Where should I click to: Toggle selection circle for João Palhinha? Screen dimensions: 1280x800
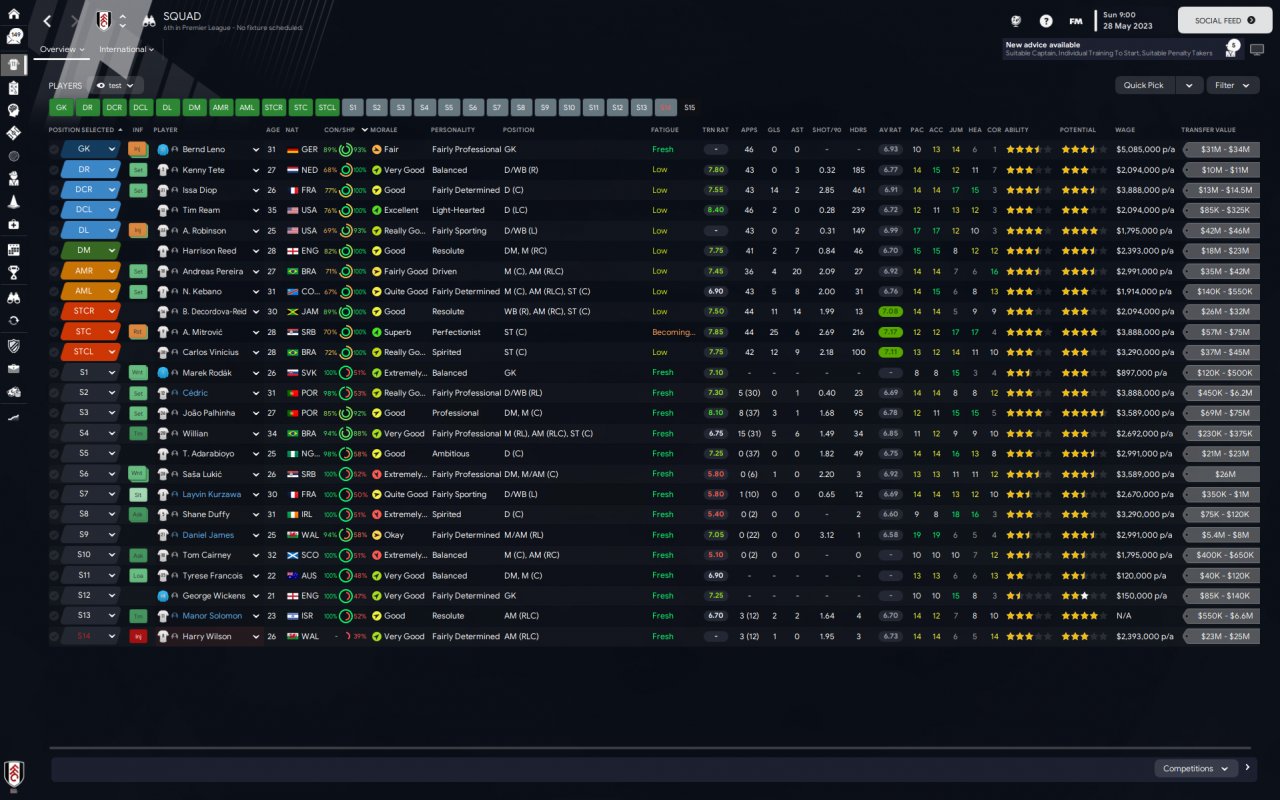click(x=54, y=413)
